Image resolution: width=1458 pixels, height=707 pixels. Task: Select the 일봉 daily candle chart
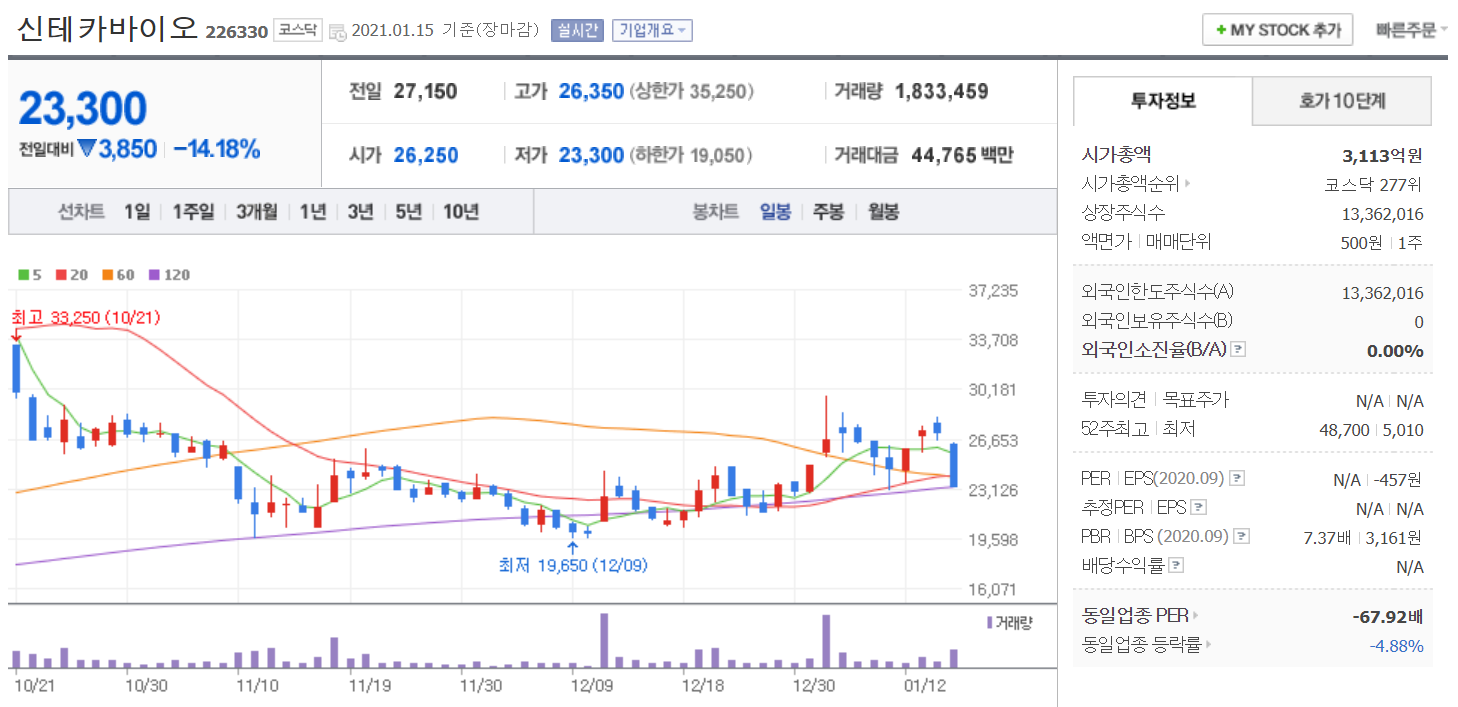(x=775, y=212)
